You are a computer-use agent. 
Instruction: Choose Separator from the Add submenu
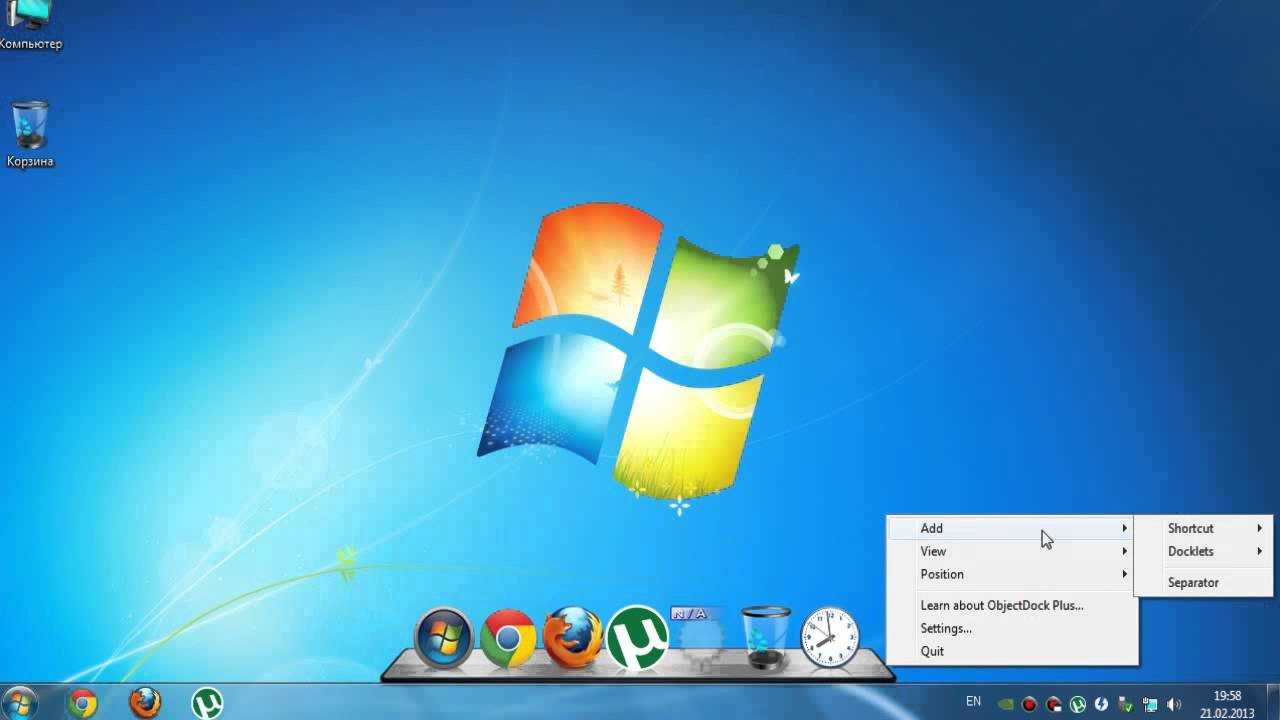1193,582
